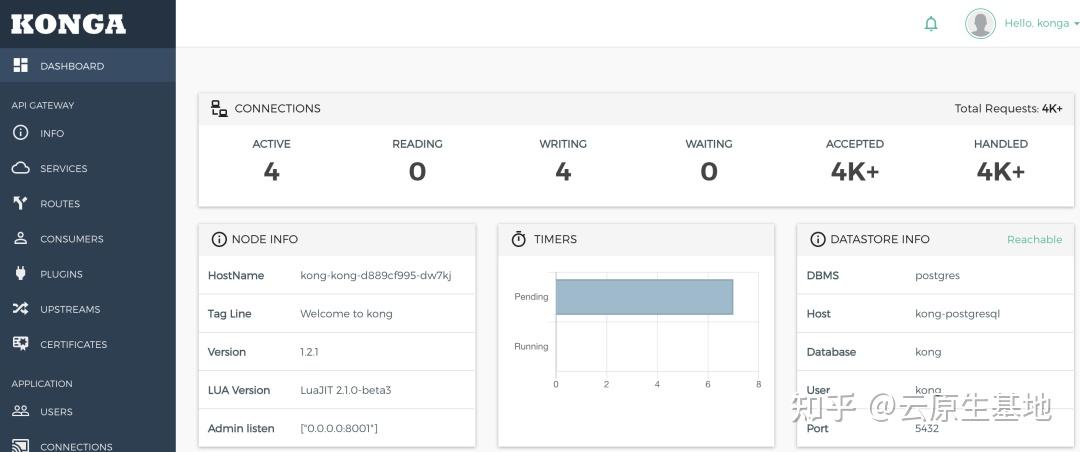Click the Pending bar in Timers chart
The width and height of the screenshot is (1080, 452).
pos(644,297)
